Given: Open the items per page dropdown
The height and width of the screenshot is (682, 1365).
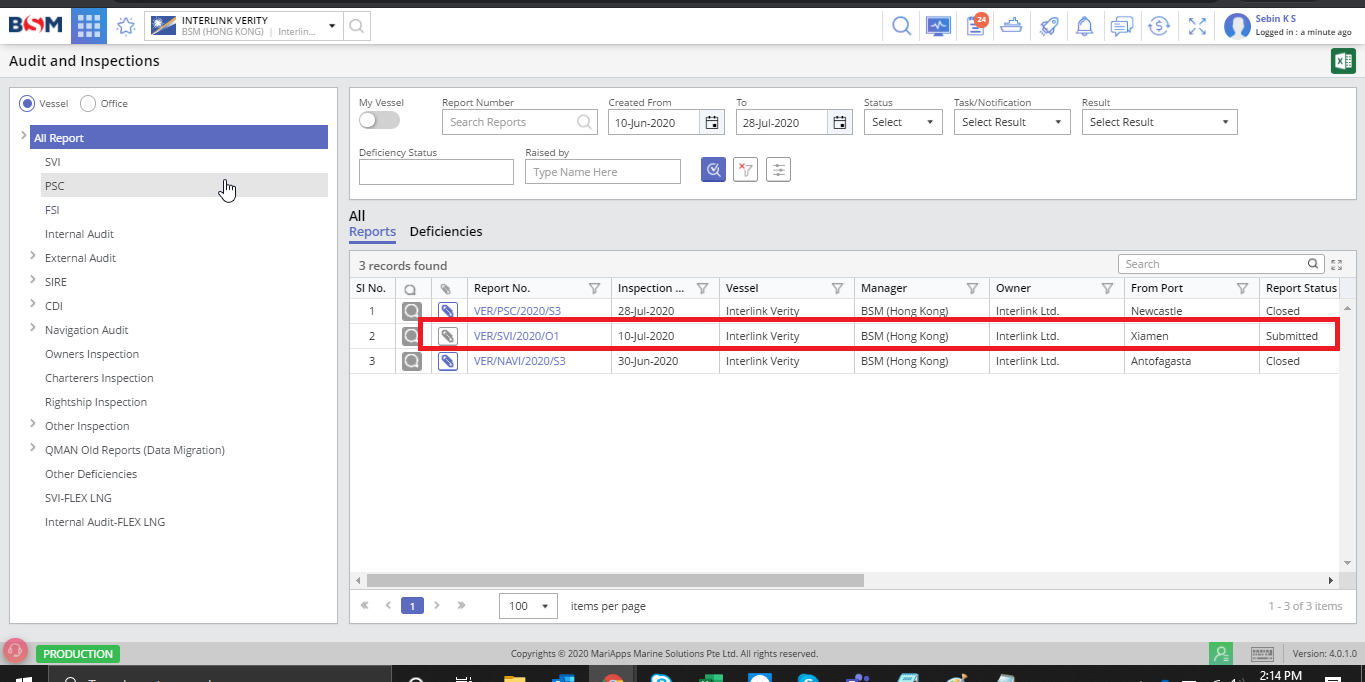Looking at the screenshot, I should pos(529,606).
